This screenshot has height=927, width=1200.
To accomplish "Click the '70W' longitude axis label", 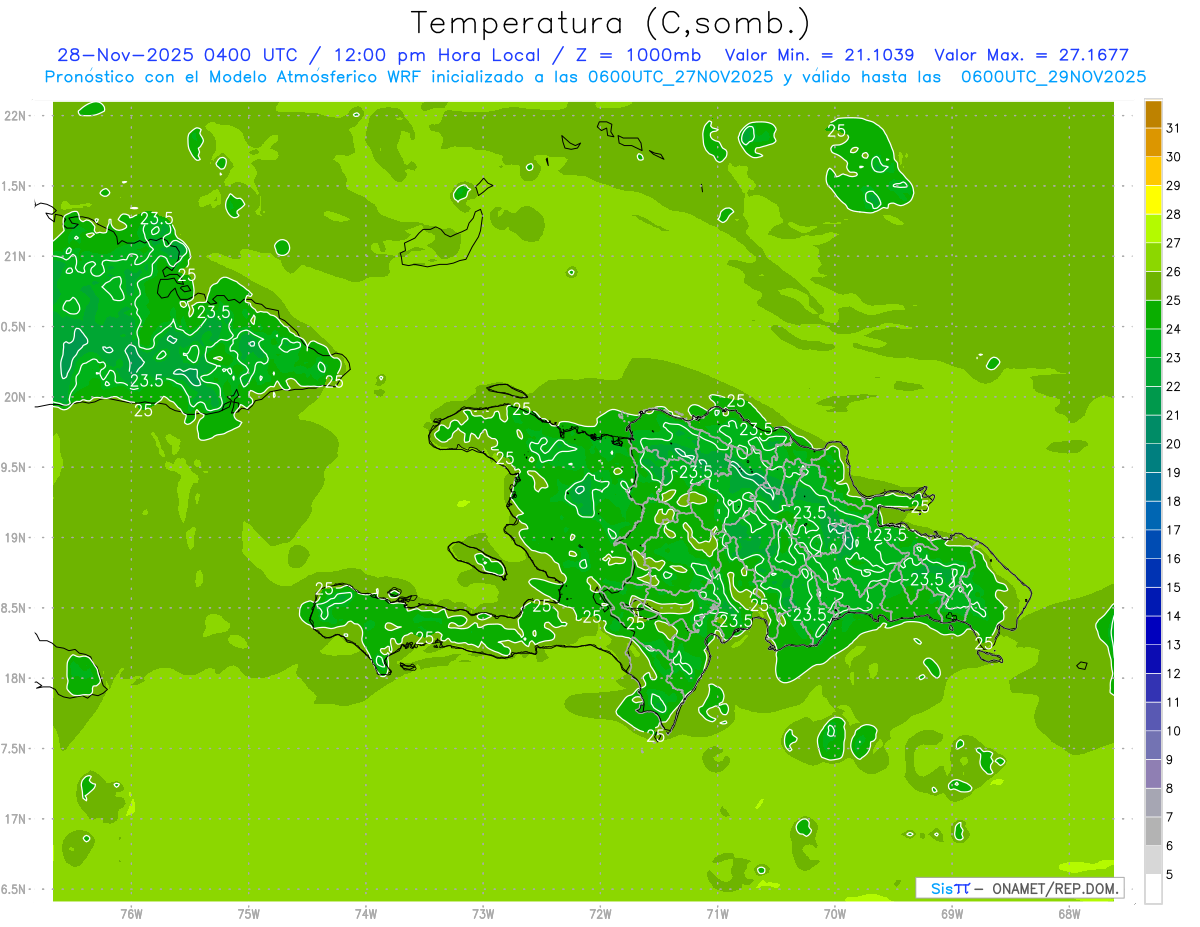I will 835,914.
